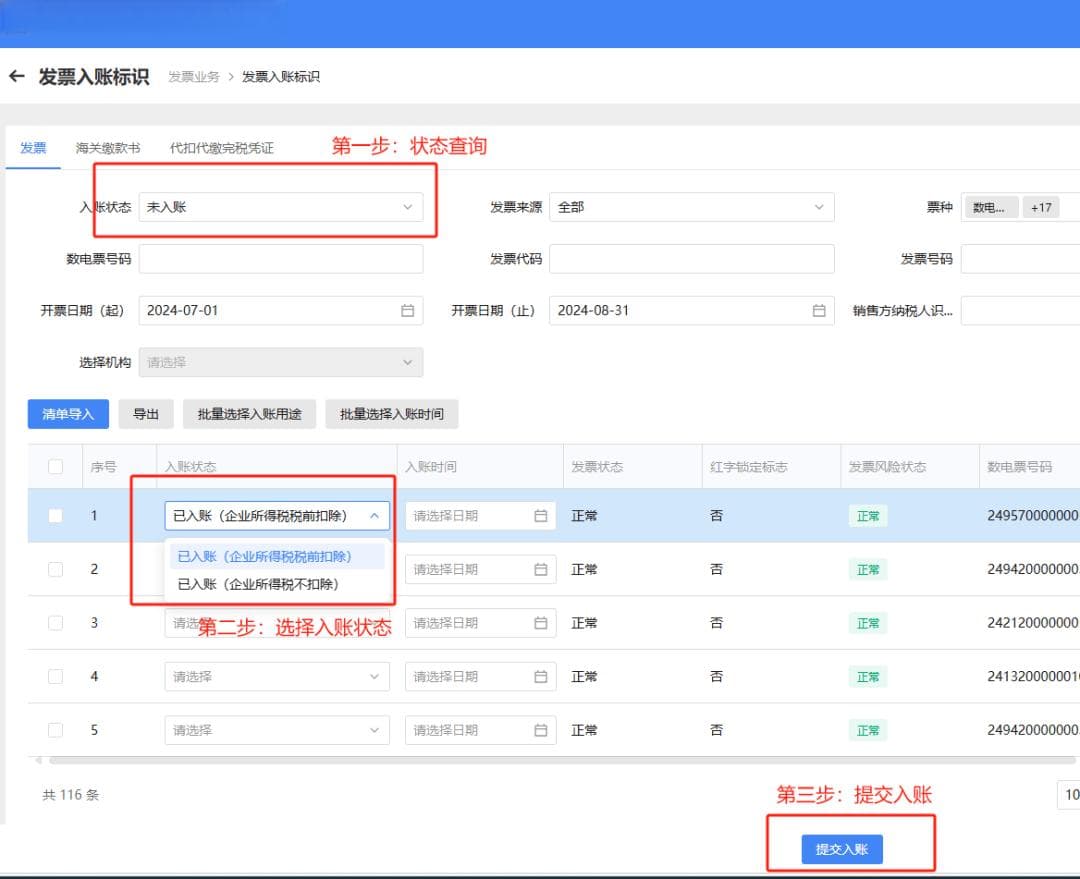The width and height of the screenshot is (1080, 879).
Task: Click the page size selector showing 10
Action: pos(1069,795)
